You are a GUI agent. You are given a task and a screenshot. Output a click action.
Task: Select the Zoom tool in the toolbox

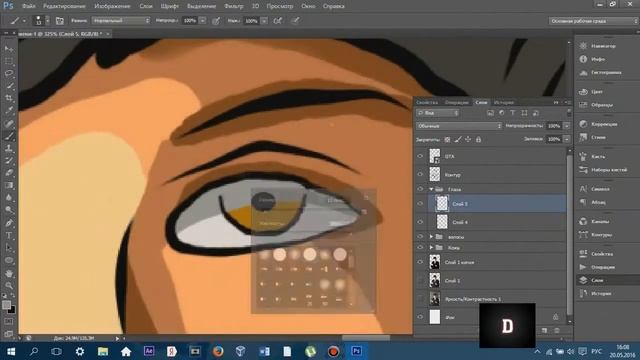click(9, 285)
